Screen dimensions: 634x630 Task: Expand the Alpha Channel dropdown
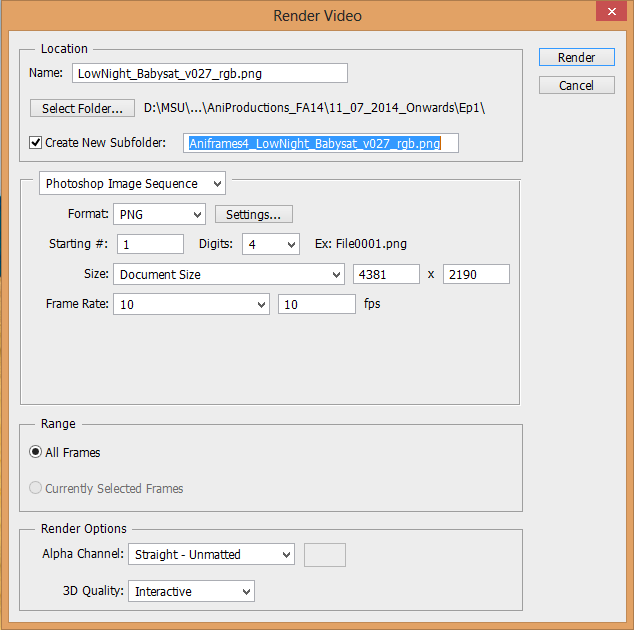pos(211,554)
